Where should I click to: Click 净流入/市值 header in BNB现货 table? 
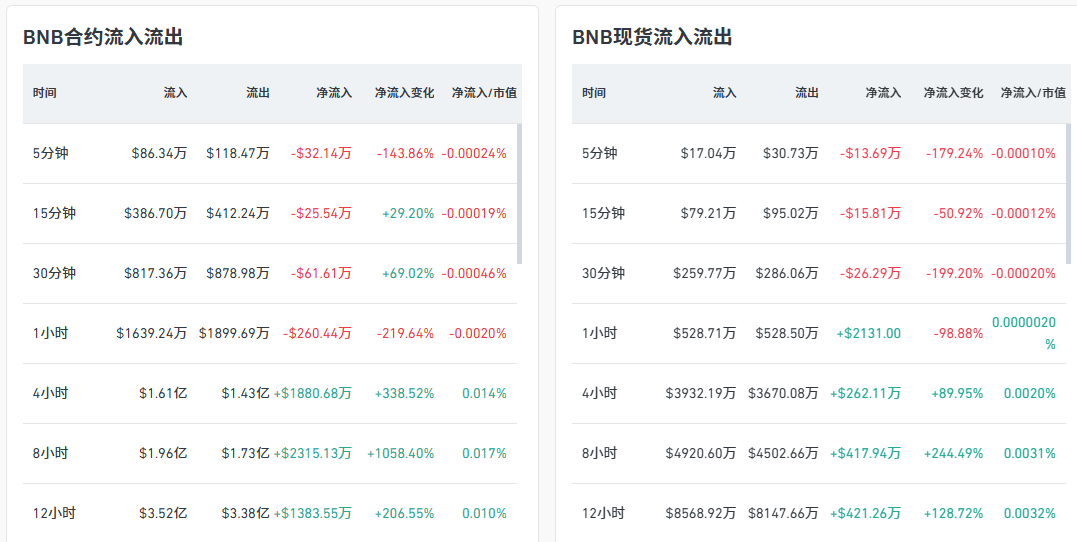tap(1033, 93)
